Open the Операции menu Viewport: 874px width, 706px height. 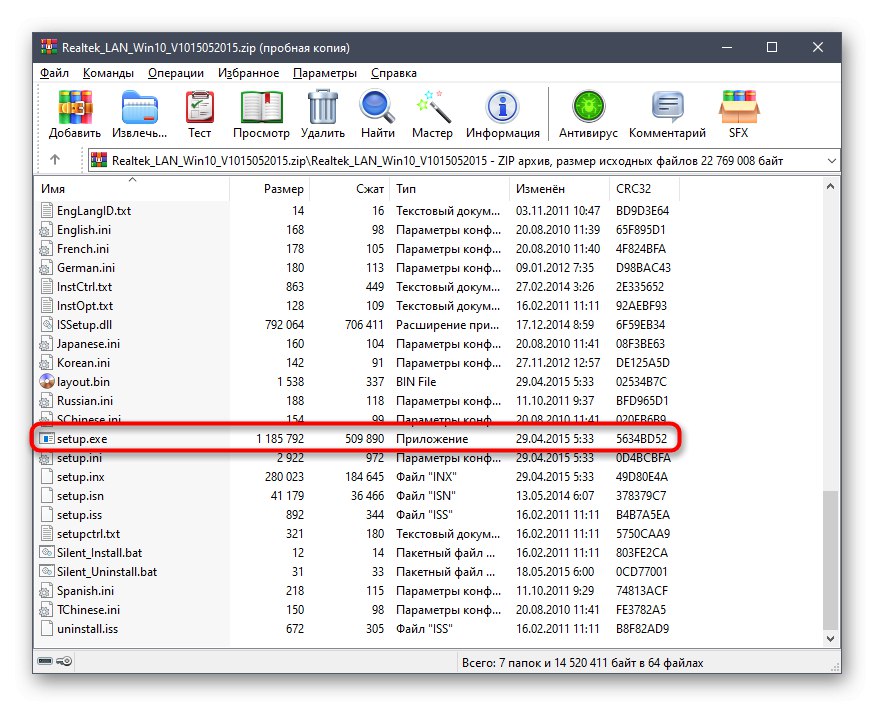176,73
